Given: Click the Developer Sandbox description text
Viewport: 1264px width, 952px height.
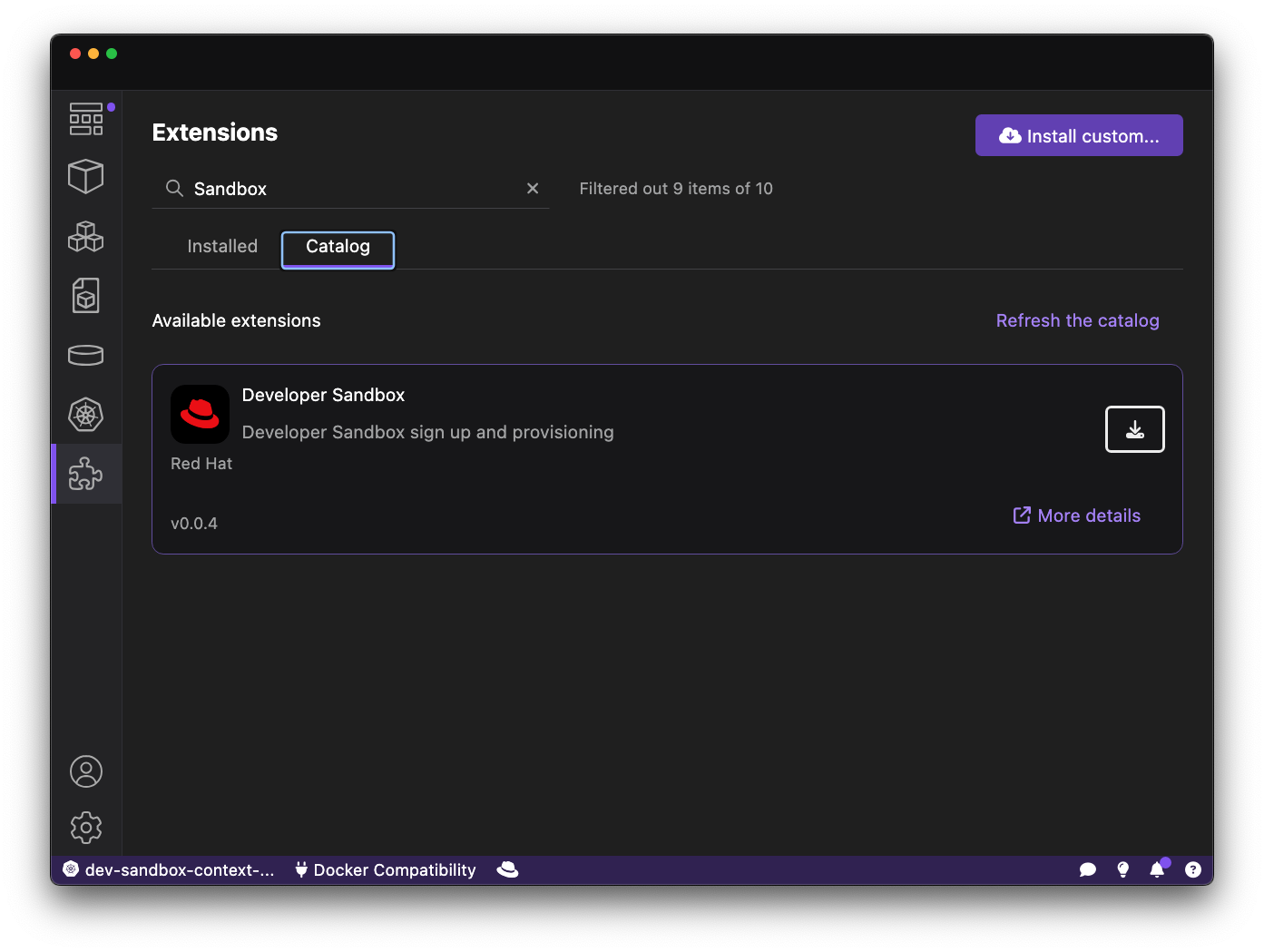Looking at the screenshot, I should point(427,432).
